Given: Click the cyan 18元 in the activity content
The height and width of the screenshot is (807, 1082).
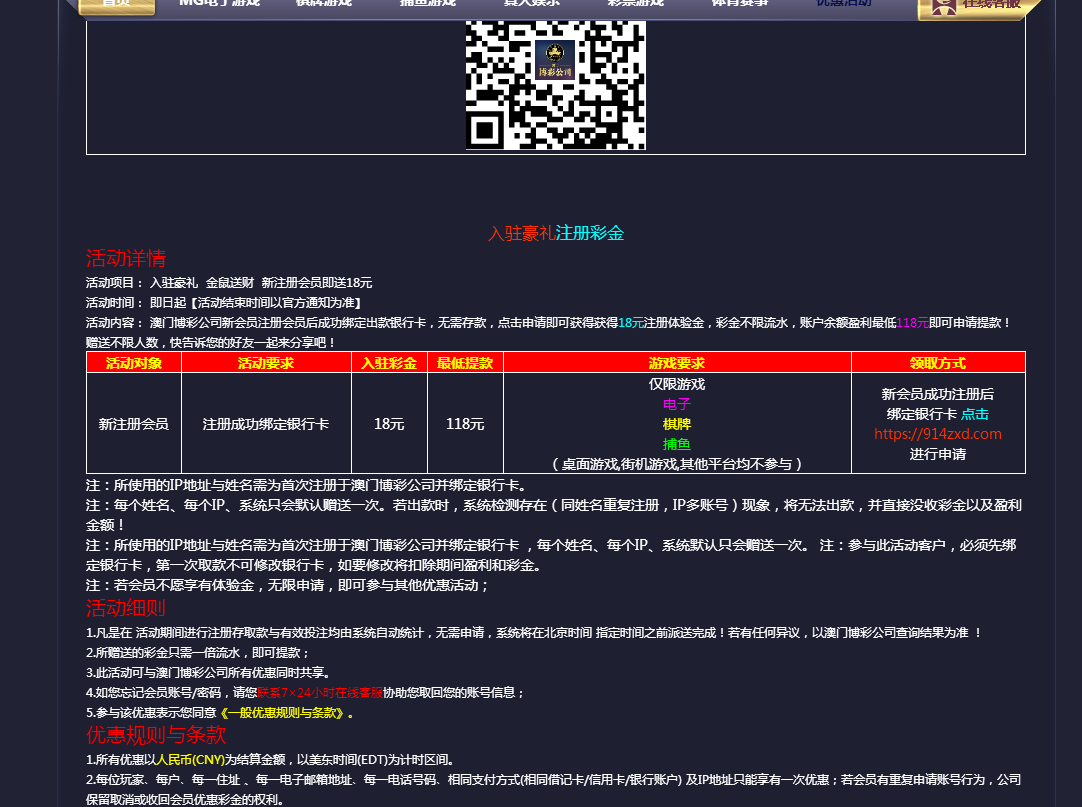Looking at the screenshot, I should (631, 322).
